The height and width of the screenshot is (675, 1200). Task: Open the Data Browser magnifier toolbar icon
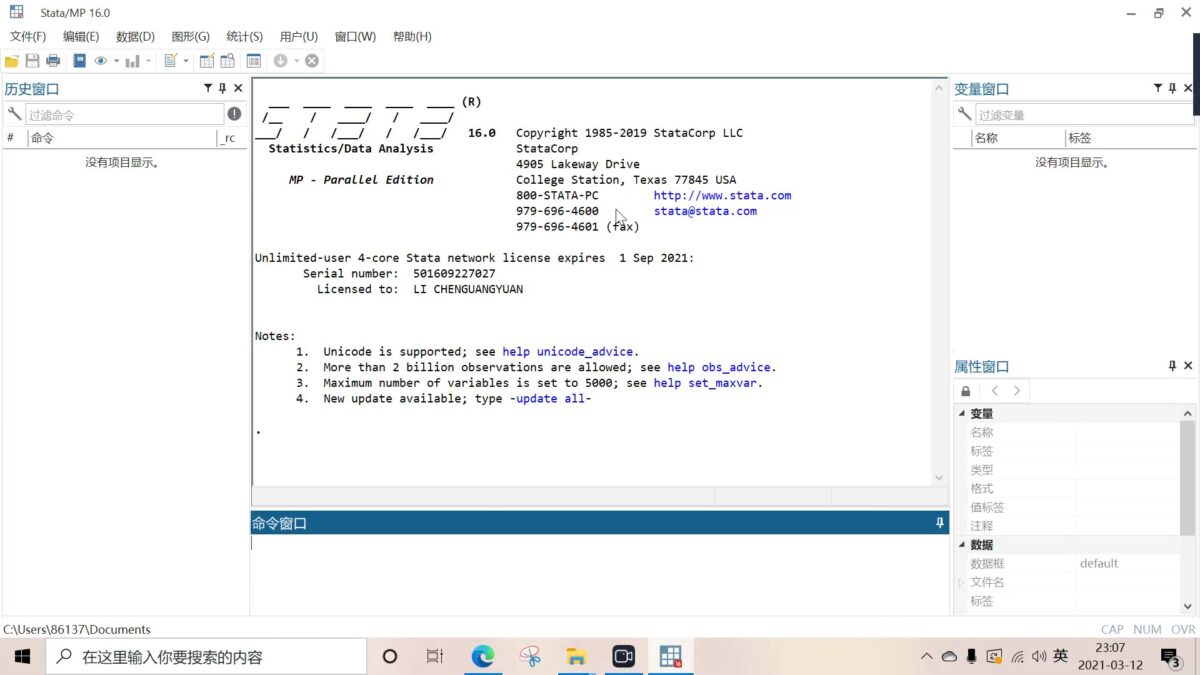coord(228,61)
